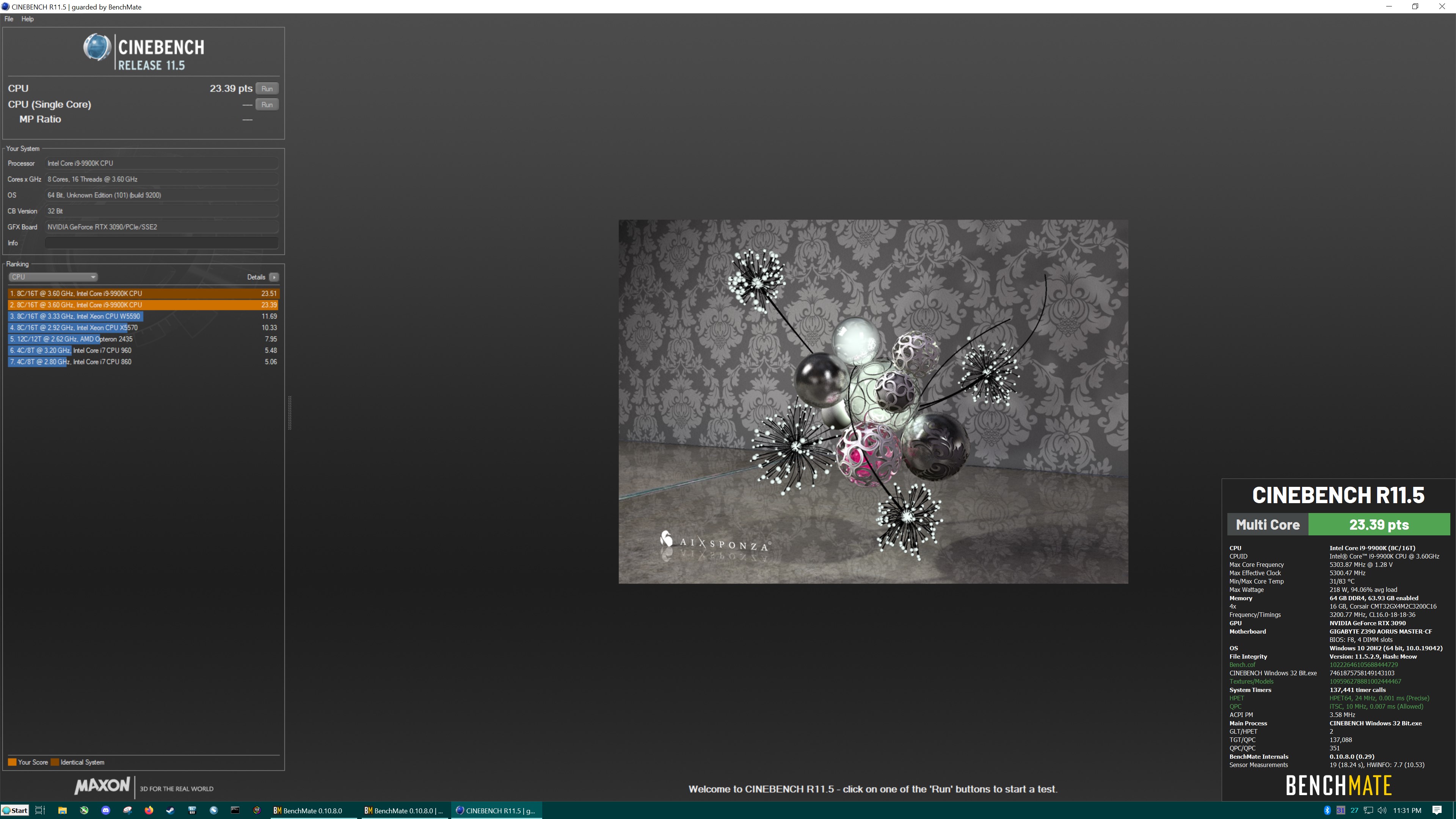Click the Processor field value
The height and width of the screenshot is (819, 1456).
coord(162,163)
